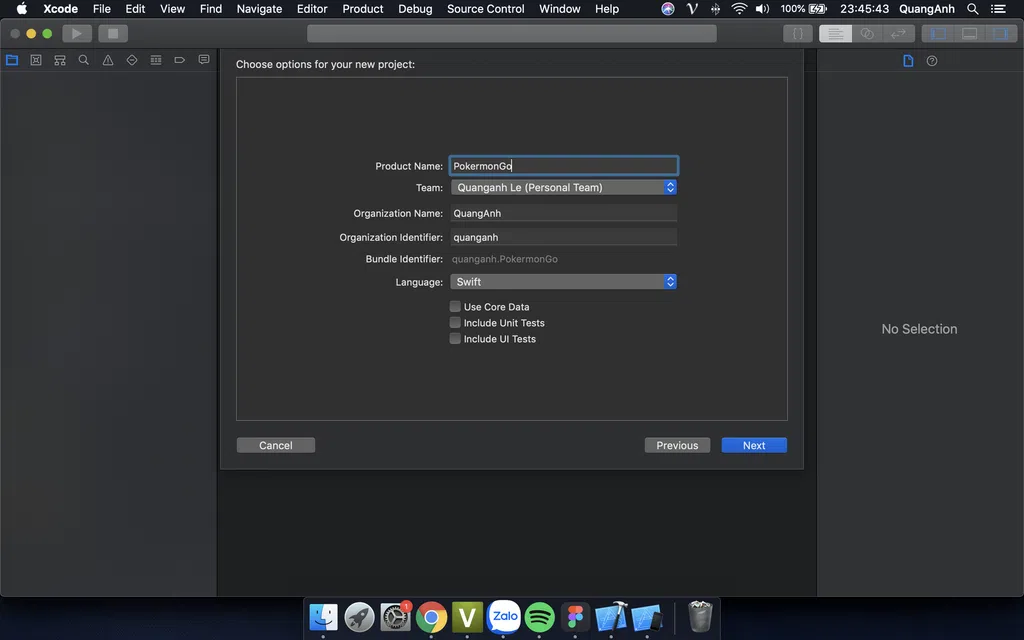The image size is (1024, 640).
Task: Toggle the Debug area visibility
Action: tap(969, 33)
